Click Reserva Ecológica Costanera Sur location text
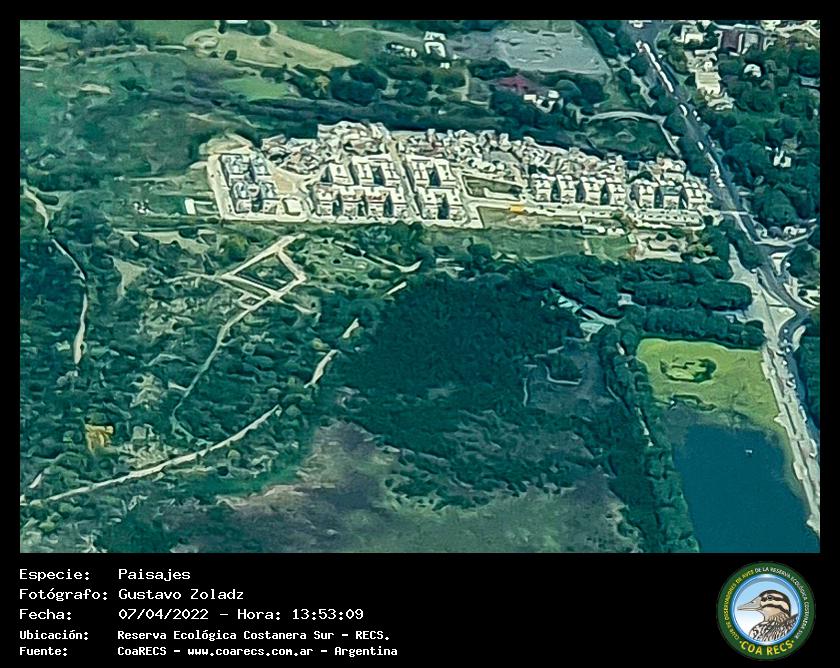840x668 pixels. [253, 635]
